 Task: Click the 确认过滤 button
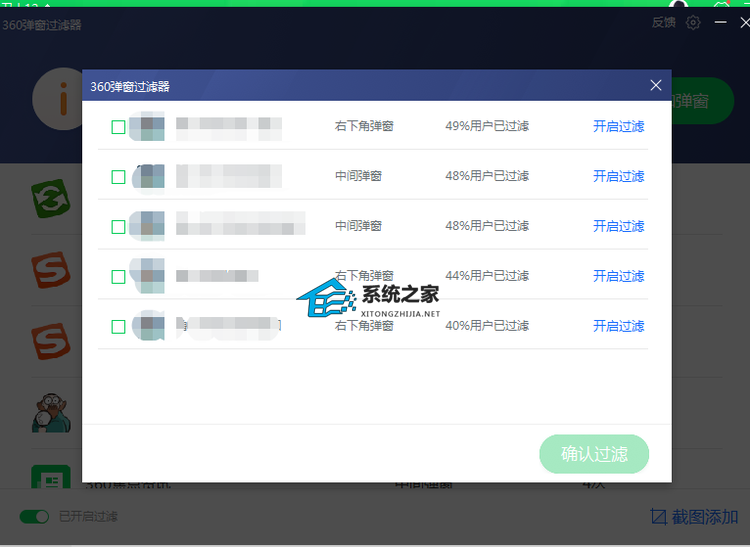(594, 454)
